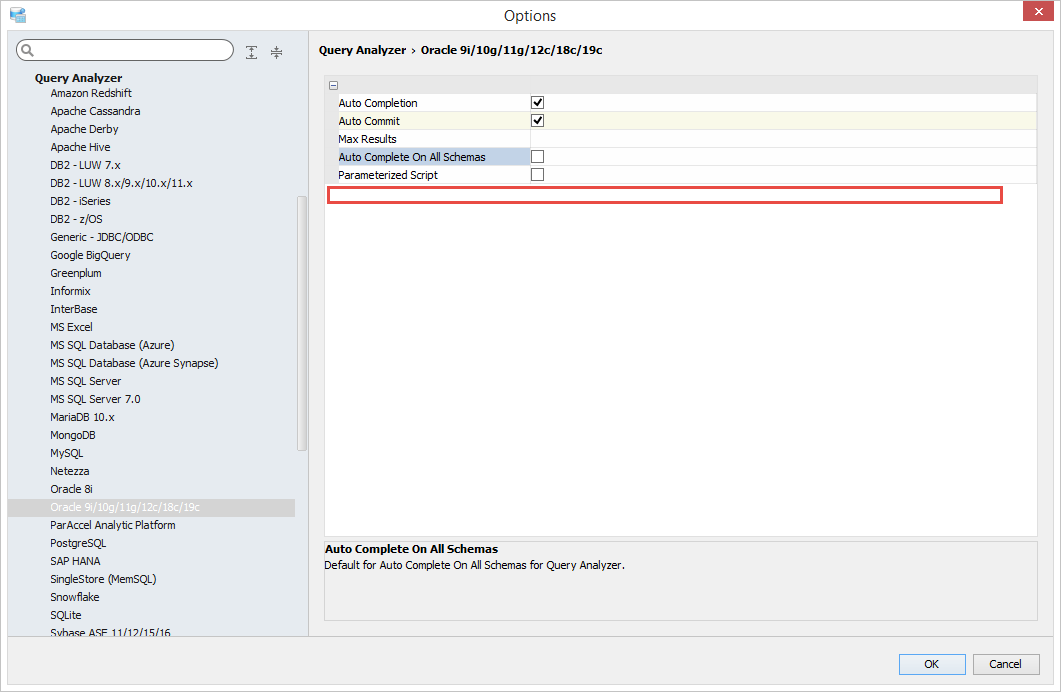Click the Options window application icon
This screenshot has height=692, width=1061.
point(17,15)
